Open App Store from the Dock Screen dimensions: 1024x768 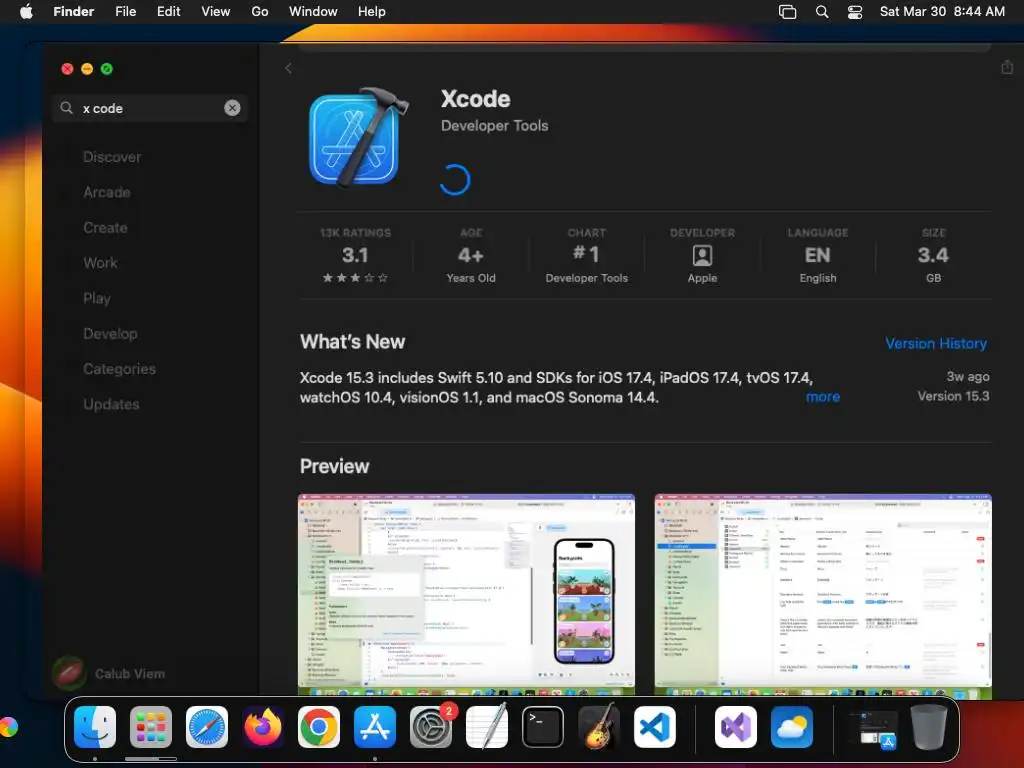(375, 727)
